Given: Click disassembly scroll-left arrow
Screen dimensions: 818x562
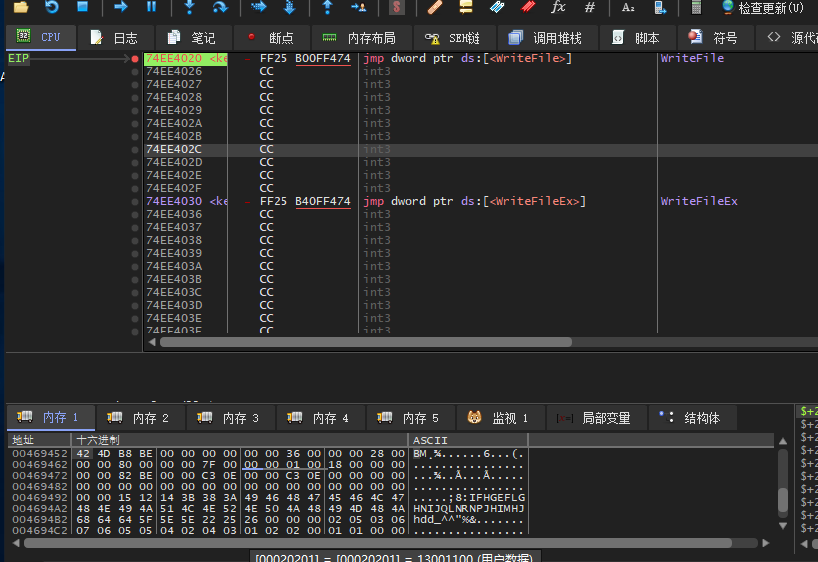Looking at the screenshot, I should pos(152,342).
